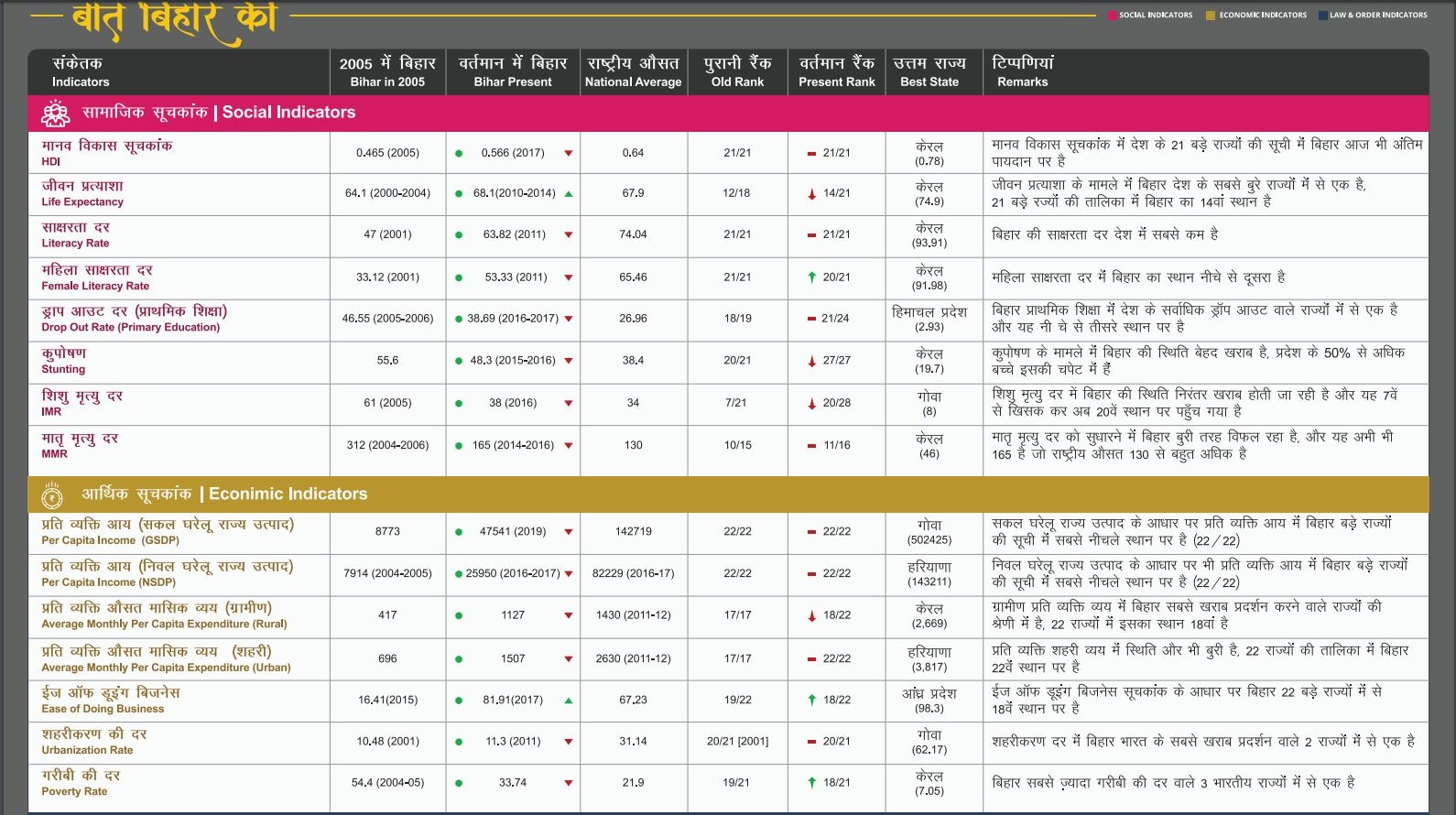Image resolution: width=1456 pixels, height=815 pixels.
Task: Select the Bihar Present column header
Action: click(513, 72)
